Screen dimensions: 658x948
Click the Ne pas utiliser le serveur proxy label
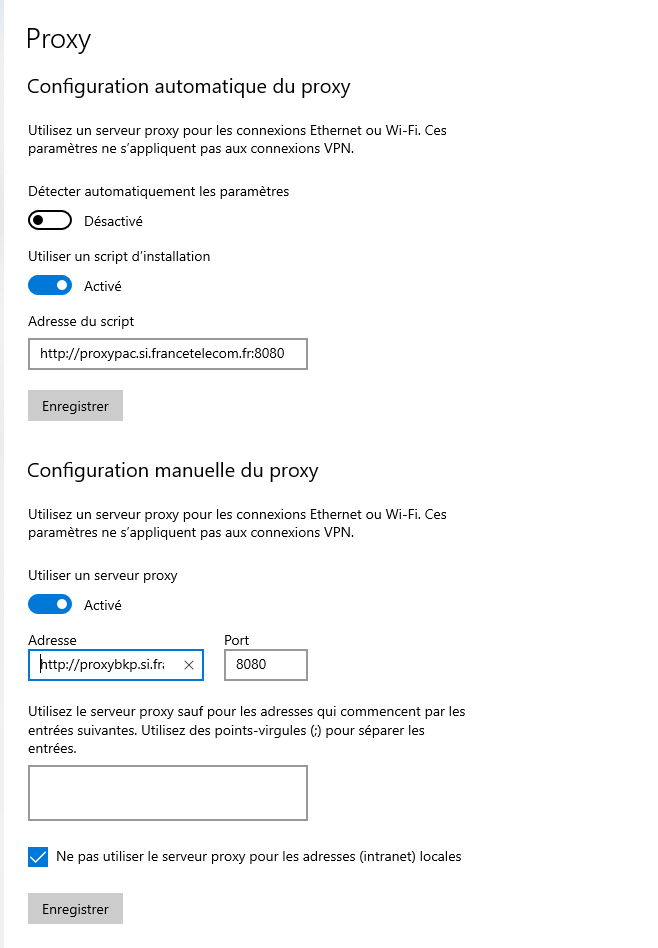point(258,857)
